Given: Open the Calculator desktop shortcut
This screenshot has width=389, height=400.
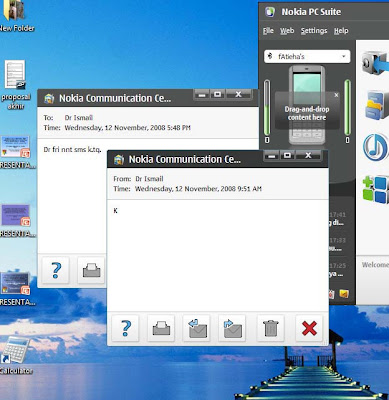Looking at the screenshot, I should pyautogui.click(x=16, y=355).
